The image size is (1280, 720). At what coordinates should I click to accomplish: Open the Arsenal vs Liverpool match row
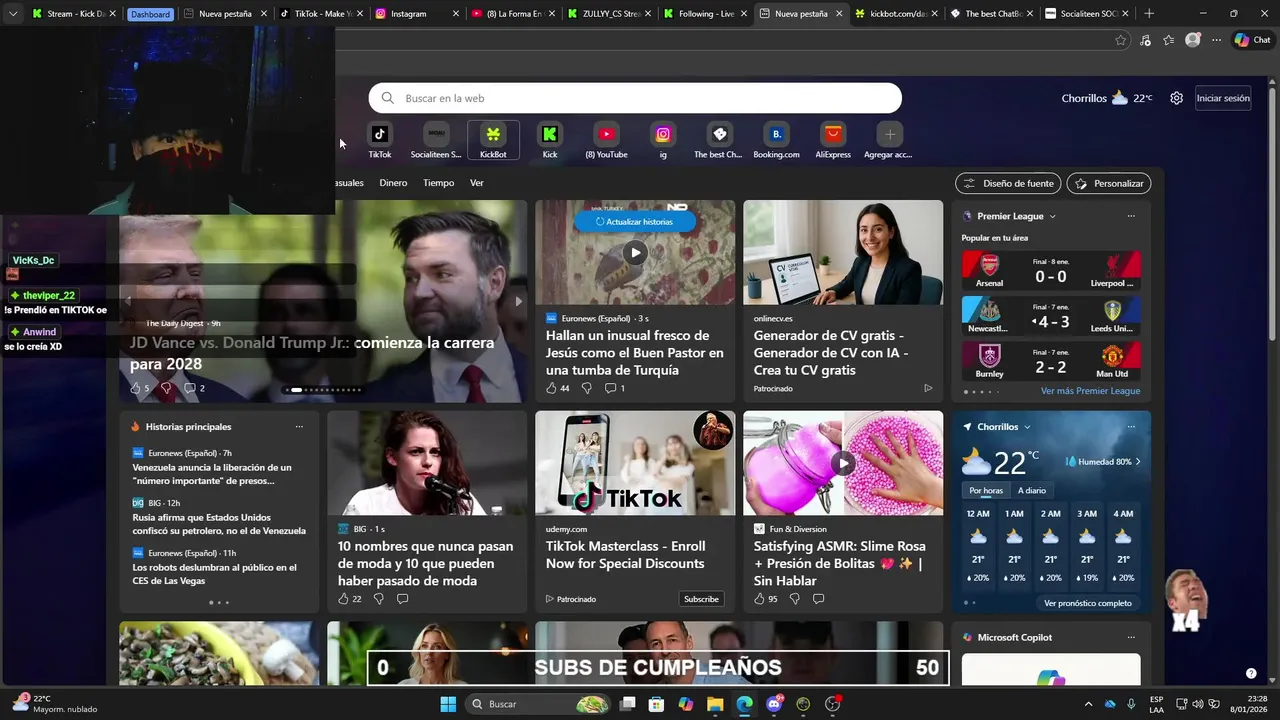[x=1051, y=270]
